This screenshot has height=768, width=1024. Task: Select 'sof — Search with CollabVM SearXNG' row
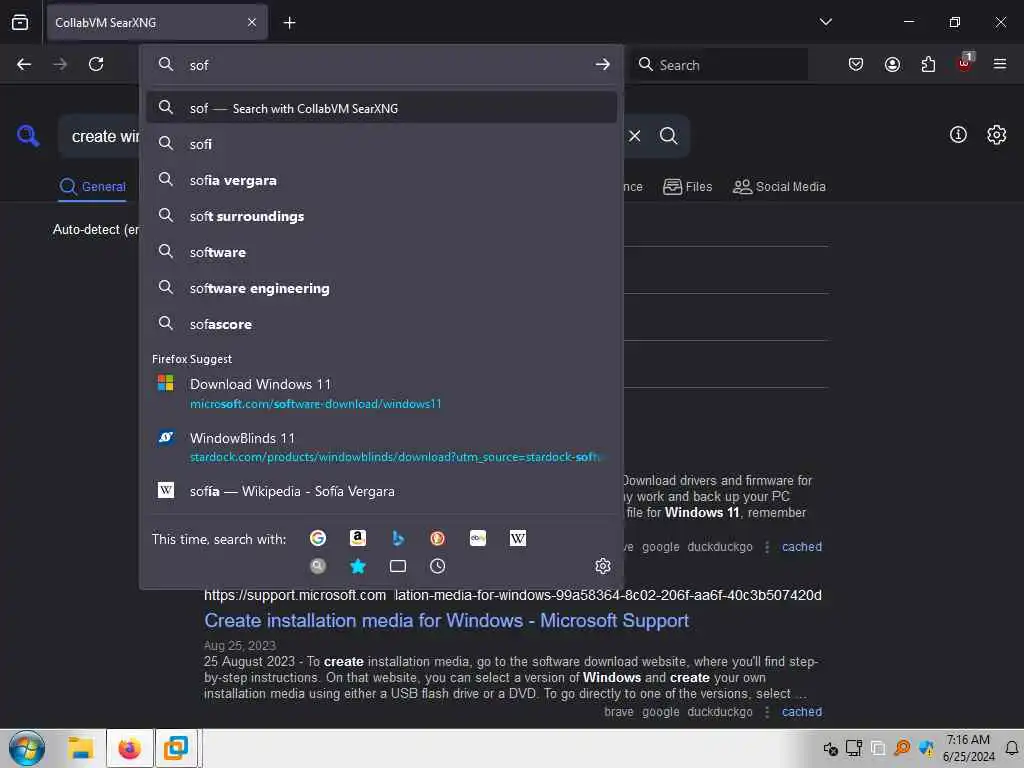[x=381, y=108]
